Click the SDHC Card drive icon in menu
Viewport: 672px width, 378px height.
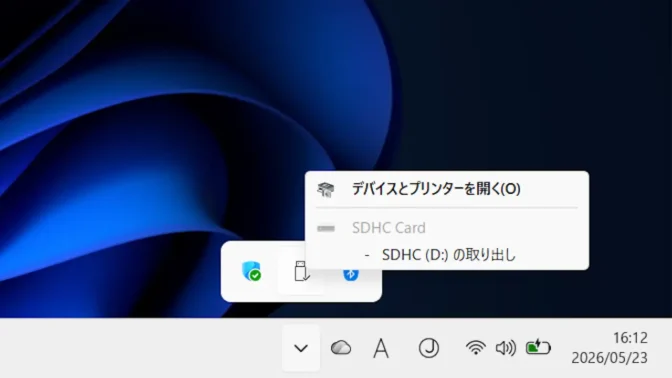click(326, 228)
